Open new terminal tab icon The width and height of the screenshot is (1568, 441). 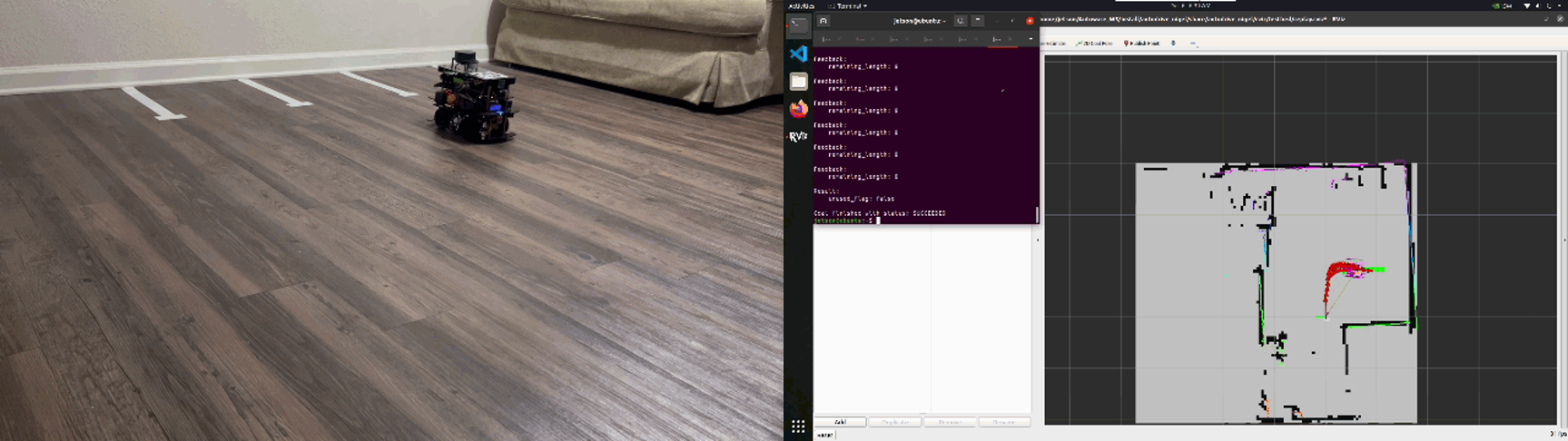pyautogui.click(x=823, y=21)
